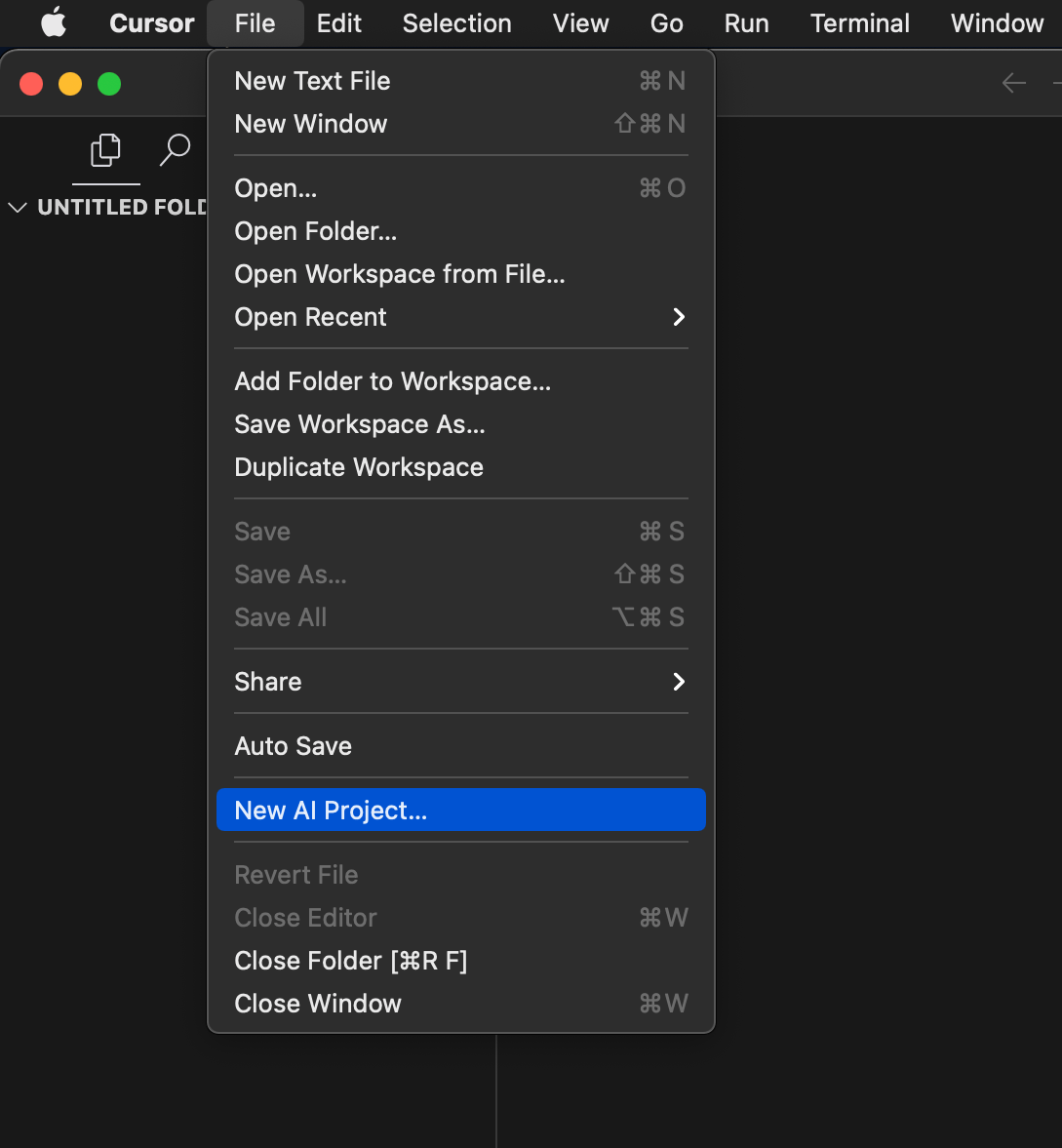Select the Open... menu item

pos(461,188)
